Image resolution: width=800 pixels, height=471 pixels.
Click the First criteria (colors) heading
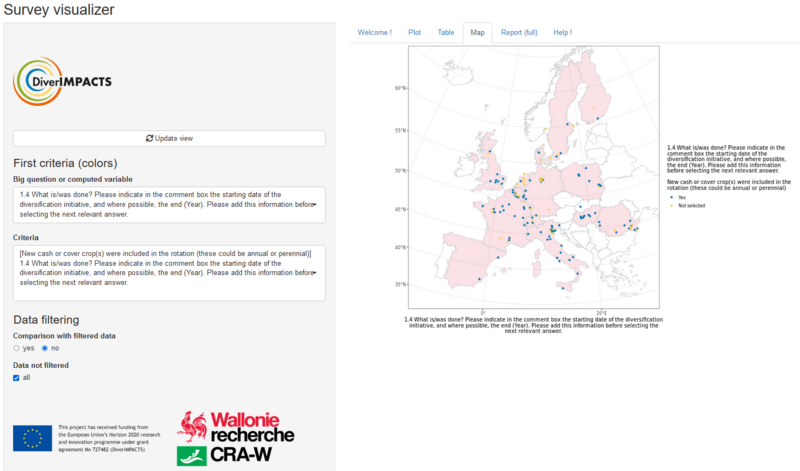click(x=65, y=163)
